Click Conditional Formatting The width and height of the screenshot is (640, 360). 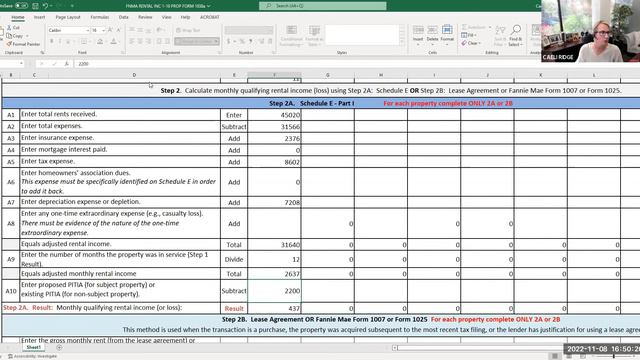291,35
